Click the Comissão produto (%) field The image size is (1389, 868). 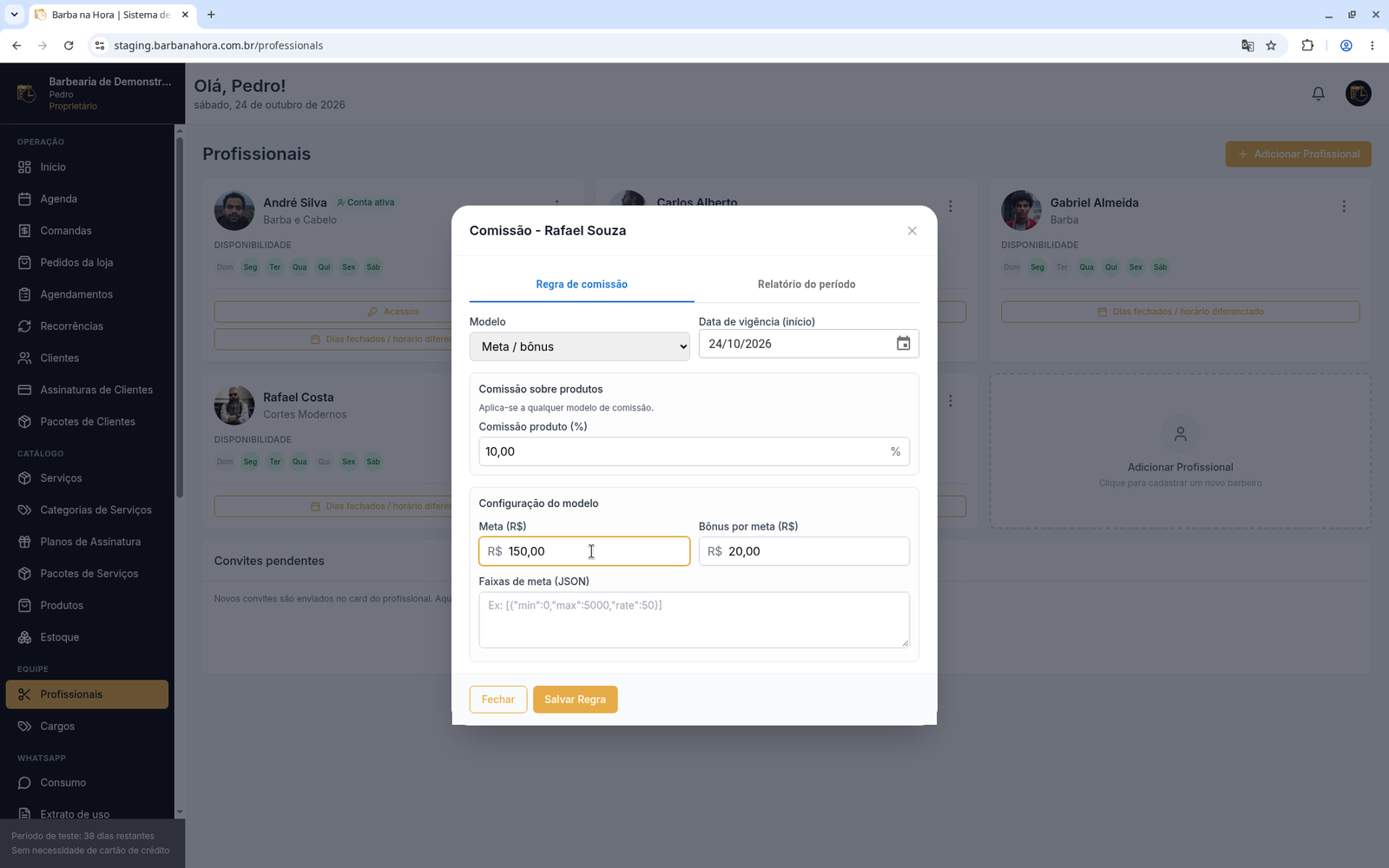point(694,451)
